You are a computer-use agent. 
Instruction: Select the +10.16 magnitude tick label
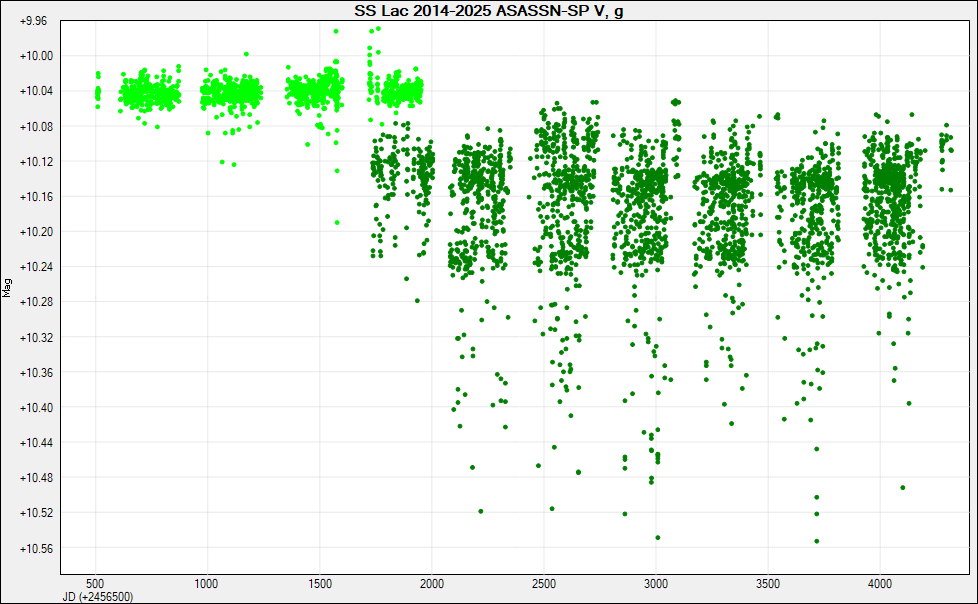click(37, 197)
